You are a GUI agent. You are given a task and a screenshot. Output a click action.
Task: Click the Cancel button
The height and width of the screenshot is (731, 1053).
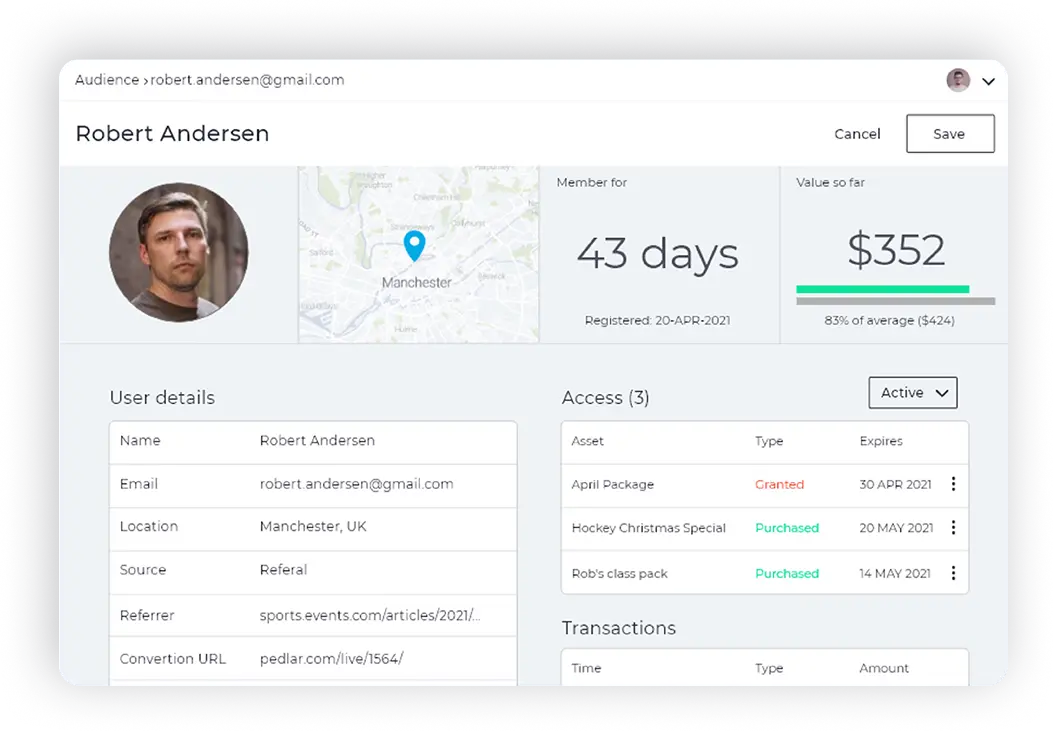857,134
